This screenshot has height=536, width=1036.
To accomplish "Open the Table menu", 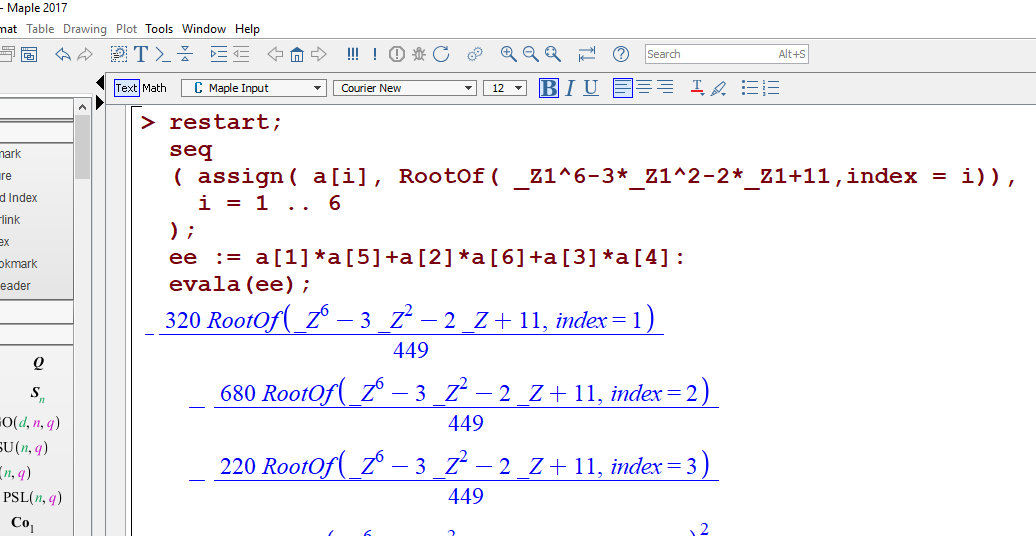I will [x=40, y=28].
